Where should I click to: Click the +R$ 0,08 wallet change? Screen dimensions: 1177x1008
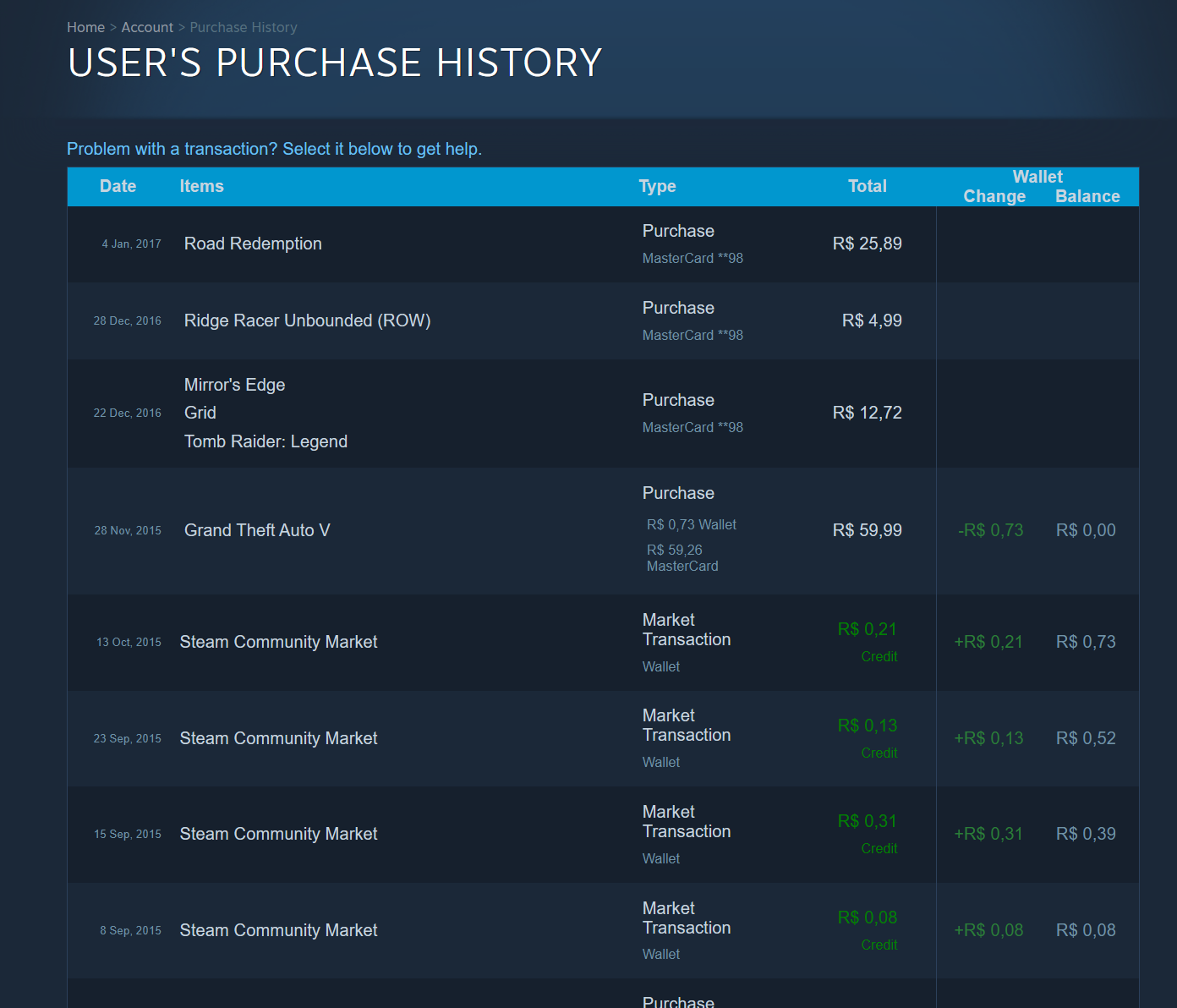tap(988, 930)
